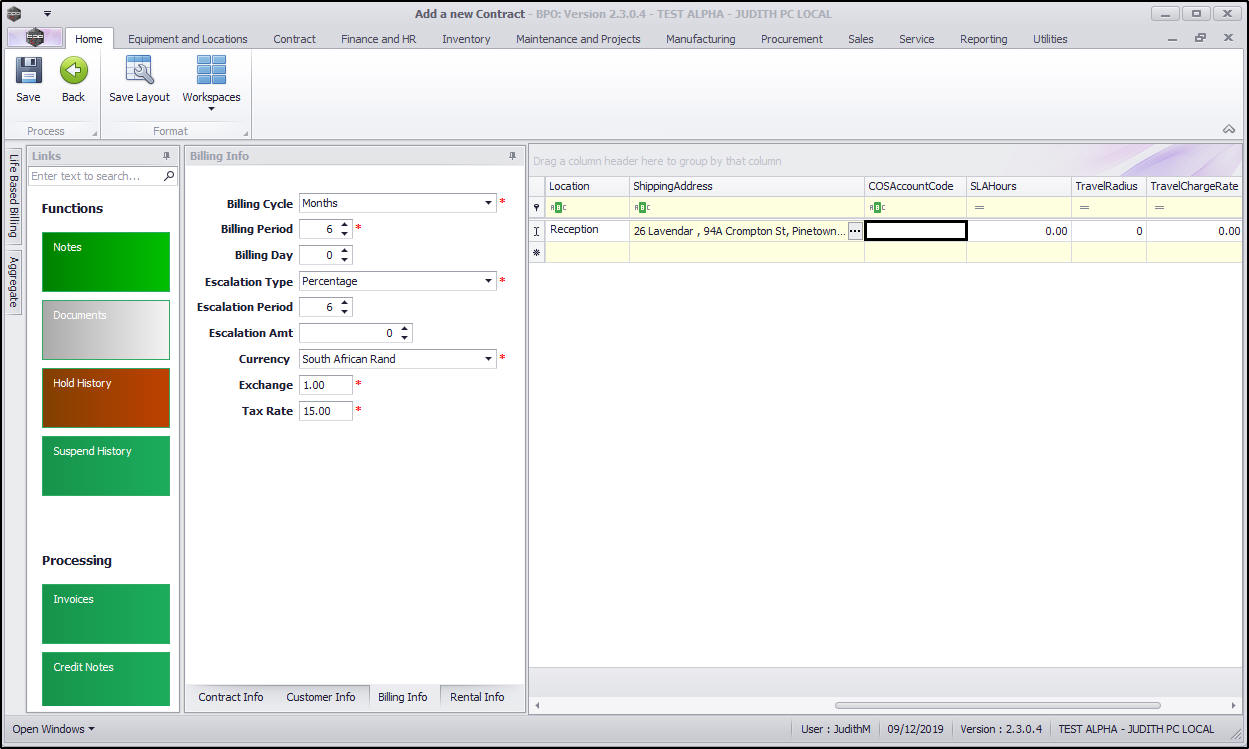Click the SLAHours equals filter icon
This screenshot has height=749, width=1249.
click(979, 208)
